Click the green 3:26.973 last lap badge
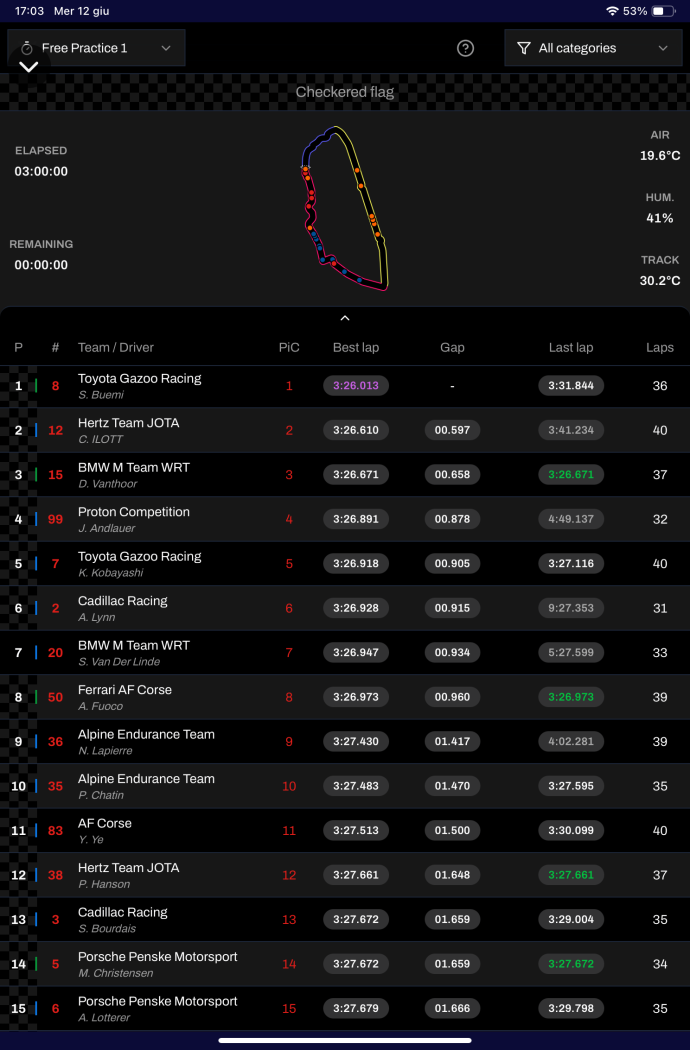This screenshot has width=690, height=1050. 571,697
